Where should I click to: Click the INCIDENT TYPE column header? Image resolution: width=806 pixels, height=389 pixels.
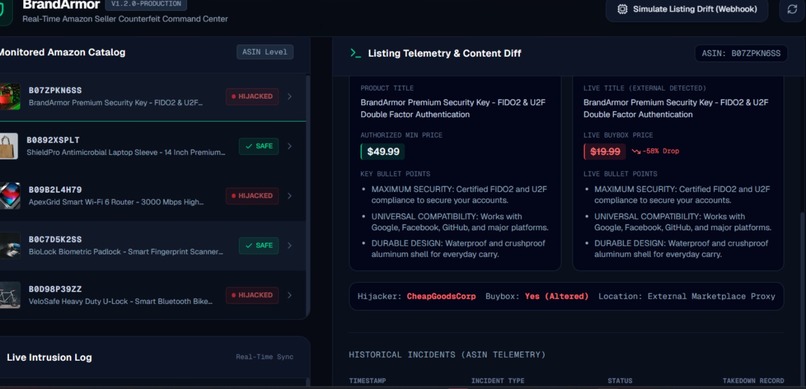point(498,381)
